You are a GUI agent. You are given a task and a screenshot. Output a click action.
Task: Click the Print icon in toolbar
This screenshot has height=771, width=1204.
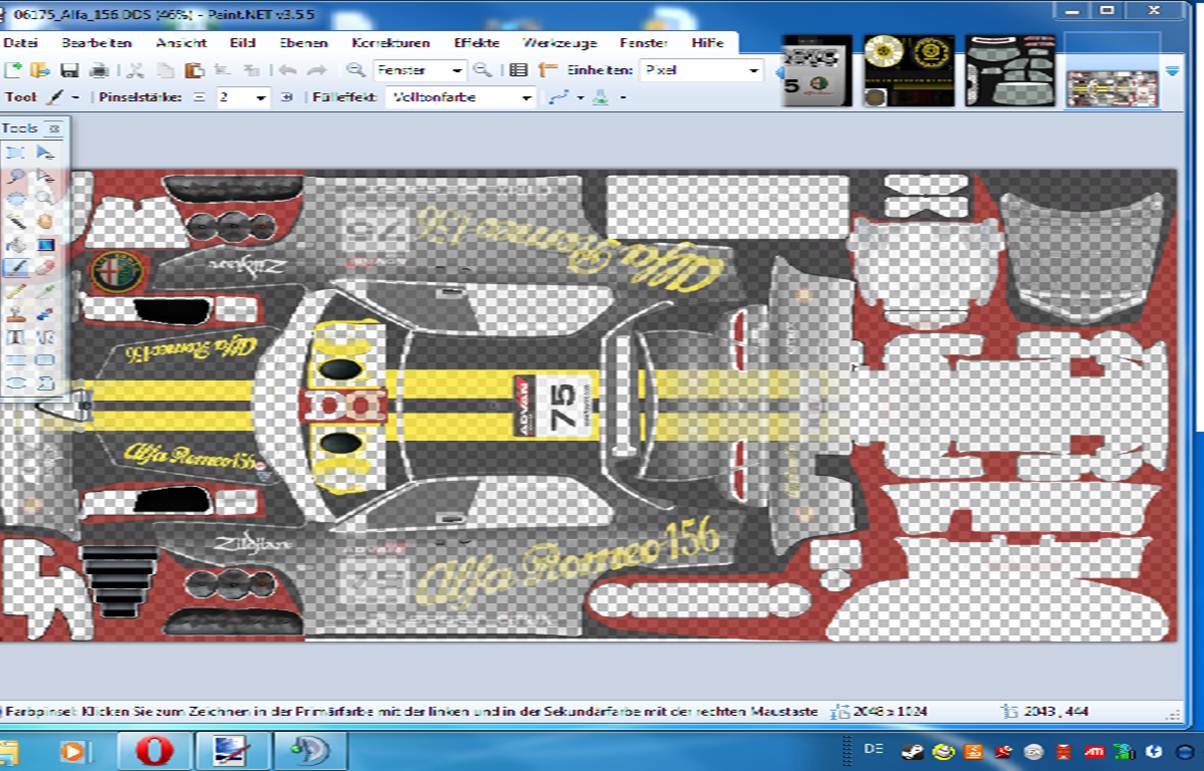click(x=99, y=70)
